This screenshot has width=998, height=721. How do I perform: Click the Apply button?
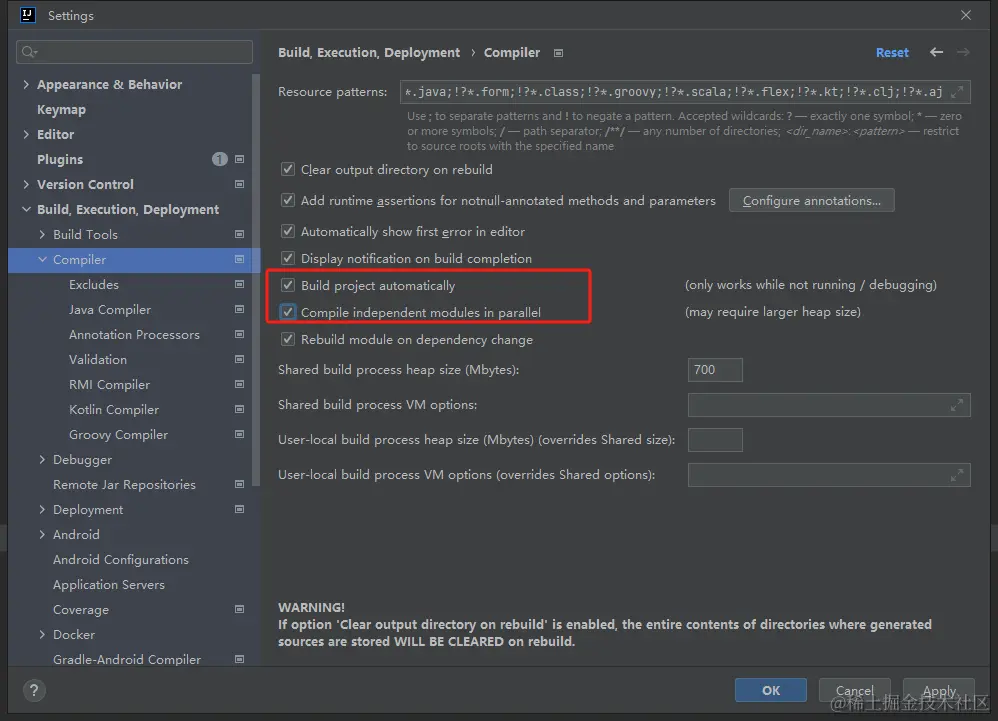click(939, 690)
